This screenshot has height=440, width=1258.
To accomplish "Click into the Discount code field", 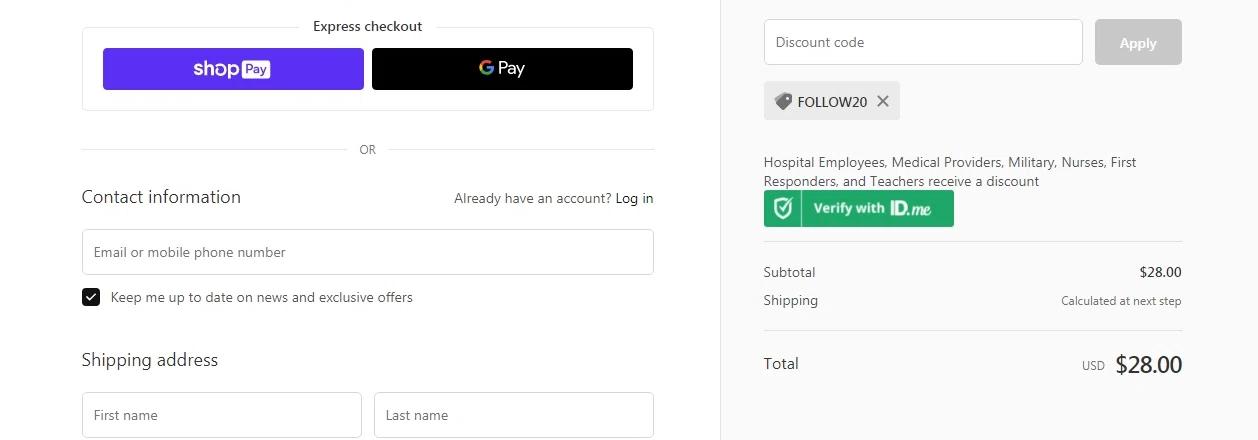I will click(x=922, y=42).
